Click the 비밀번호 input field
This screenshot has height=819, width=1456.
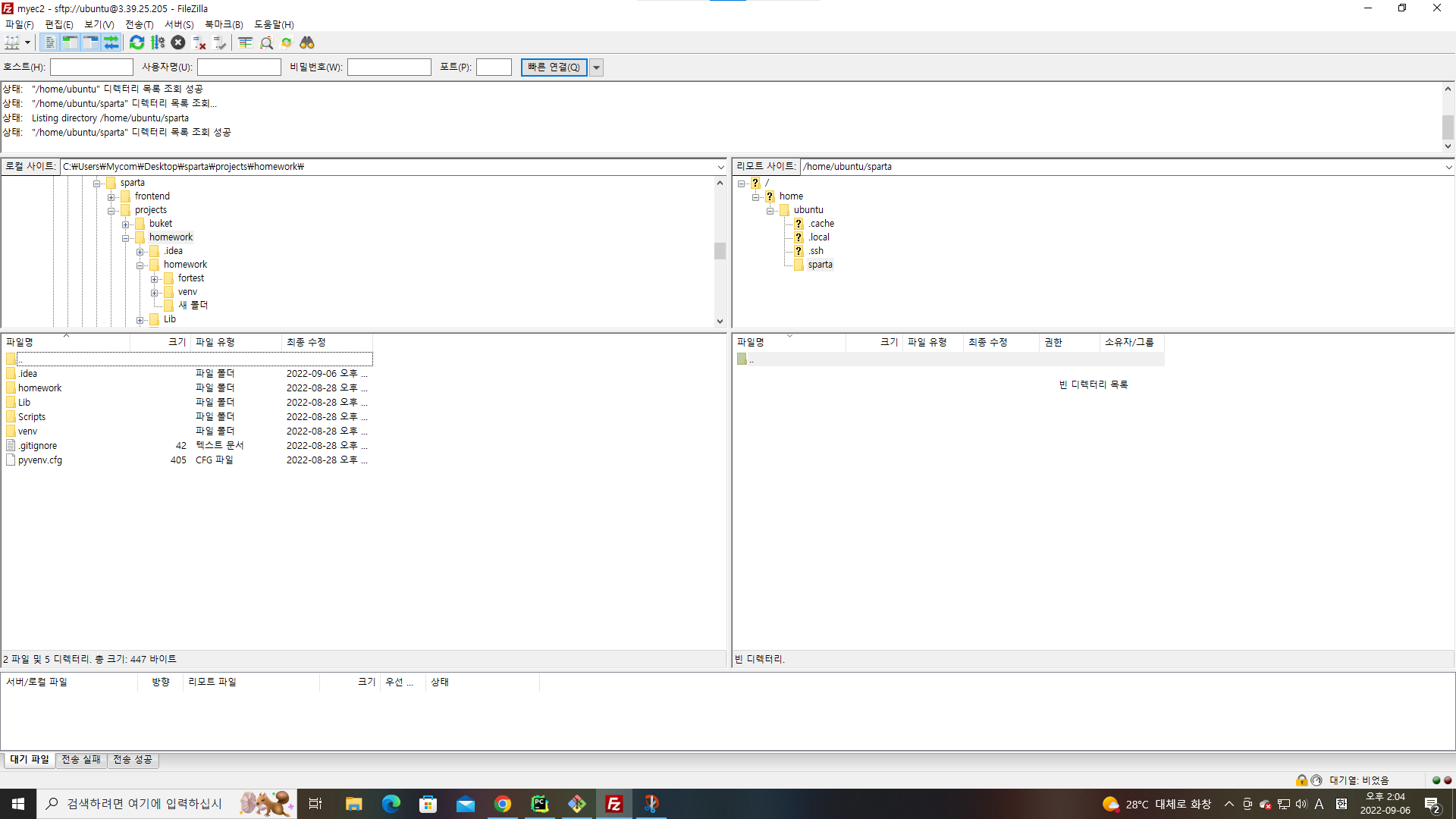pyautogui.click(x=389, y=67)
